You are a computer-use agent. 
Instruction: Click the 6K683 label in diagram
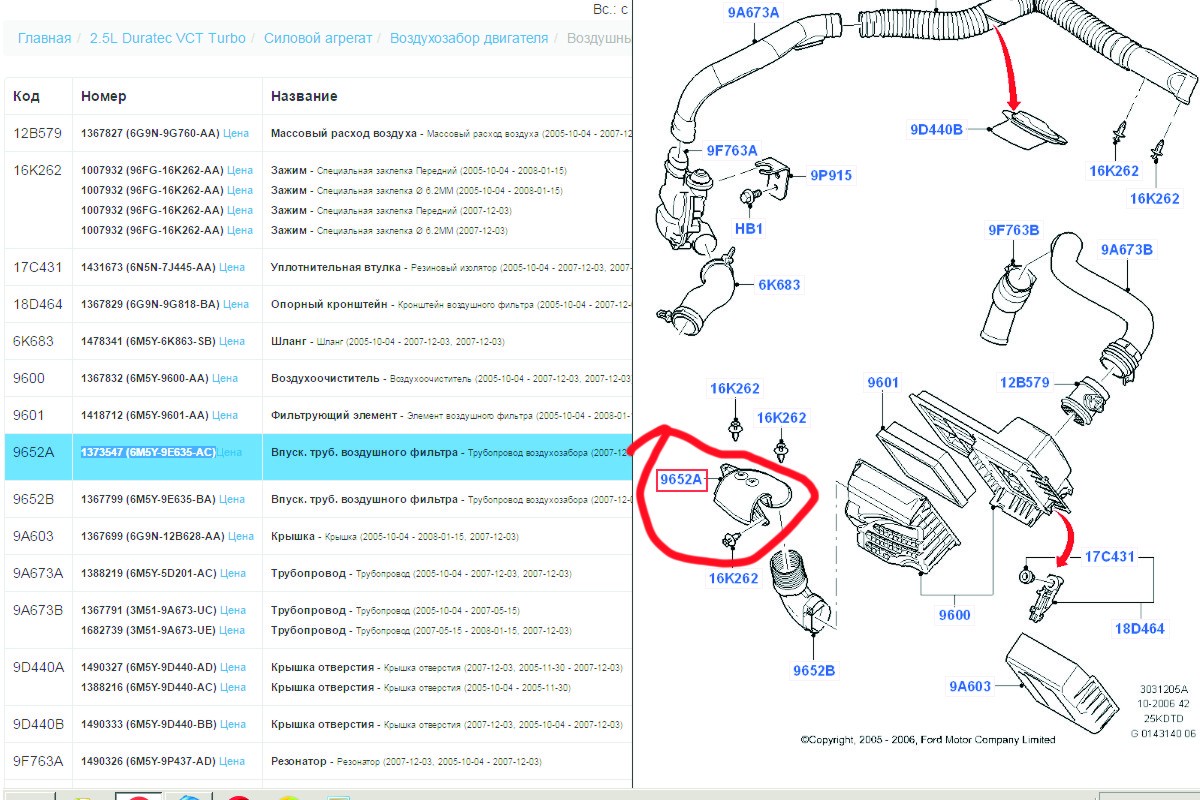click(x=779, y=285)
